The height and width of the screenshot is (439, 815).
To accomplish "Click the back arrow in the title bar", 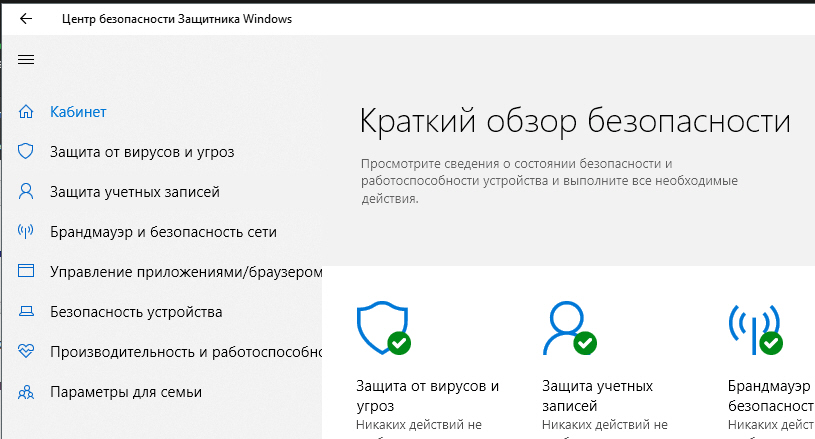I will 25,19.
